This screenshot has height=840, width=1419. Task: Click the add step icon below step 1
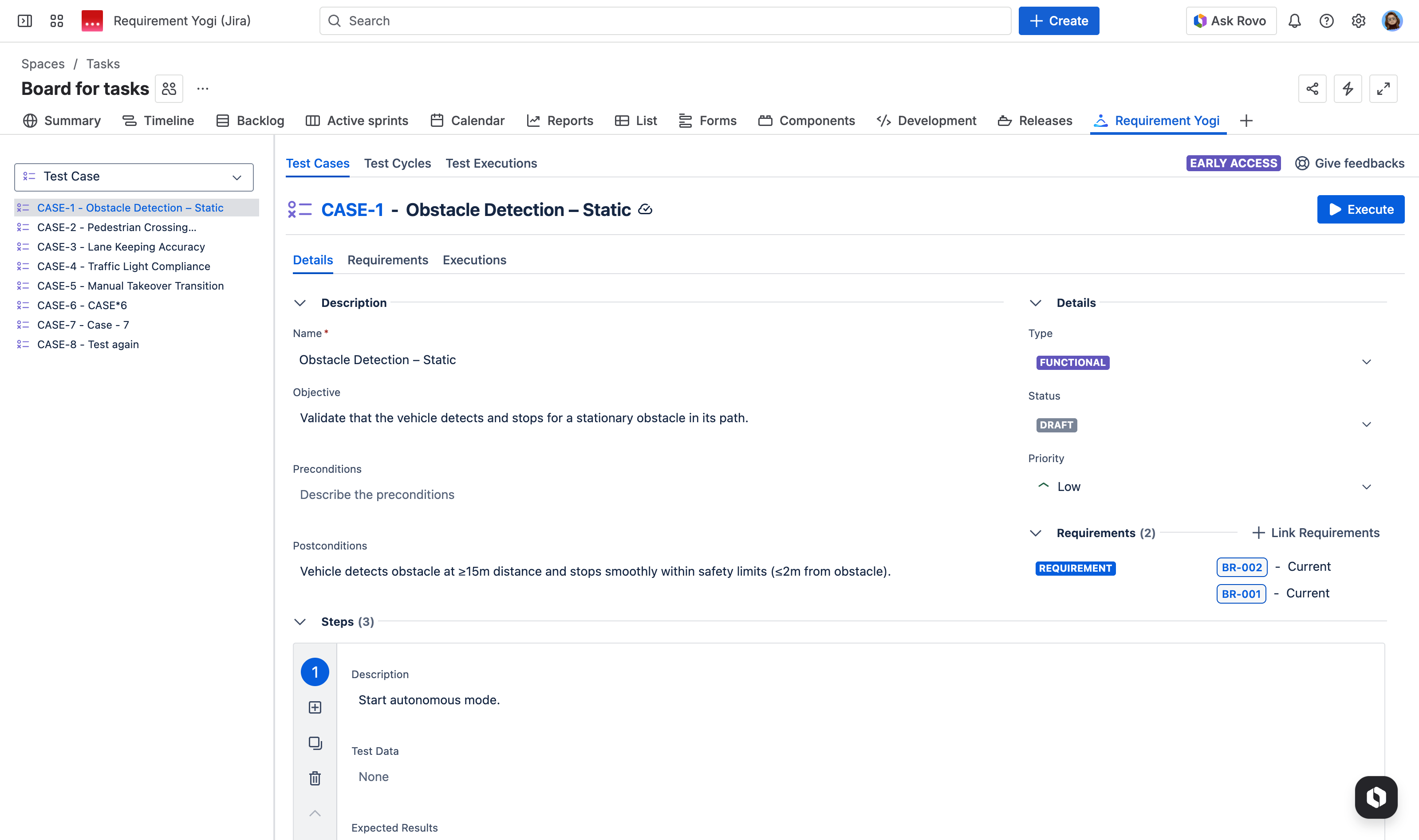(x=315, y=707)
